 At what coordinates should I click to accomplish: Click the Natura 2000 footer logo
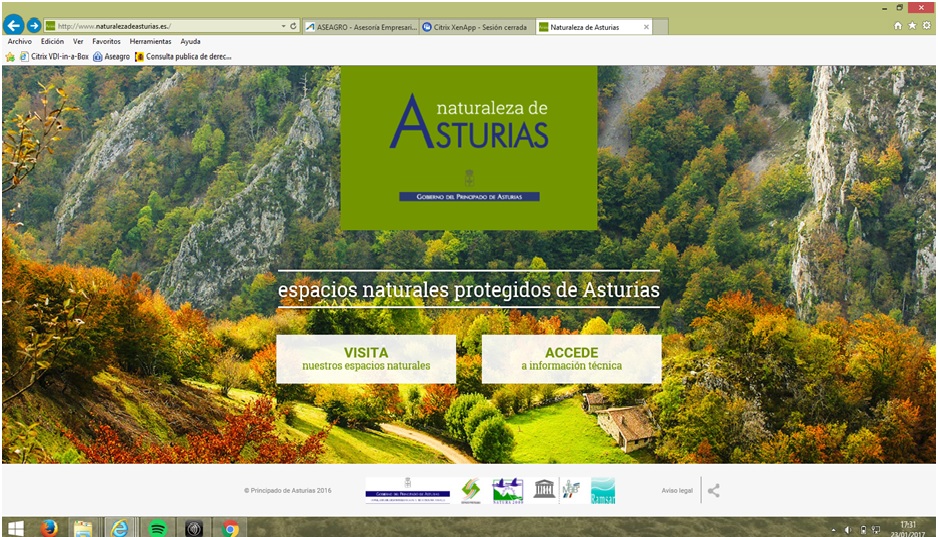pos(508,490)
